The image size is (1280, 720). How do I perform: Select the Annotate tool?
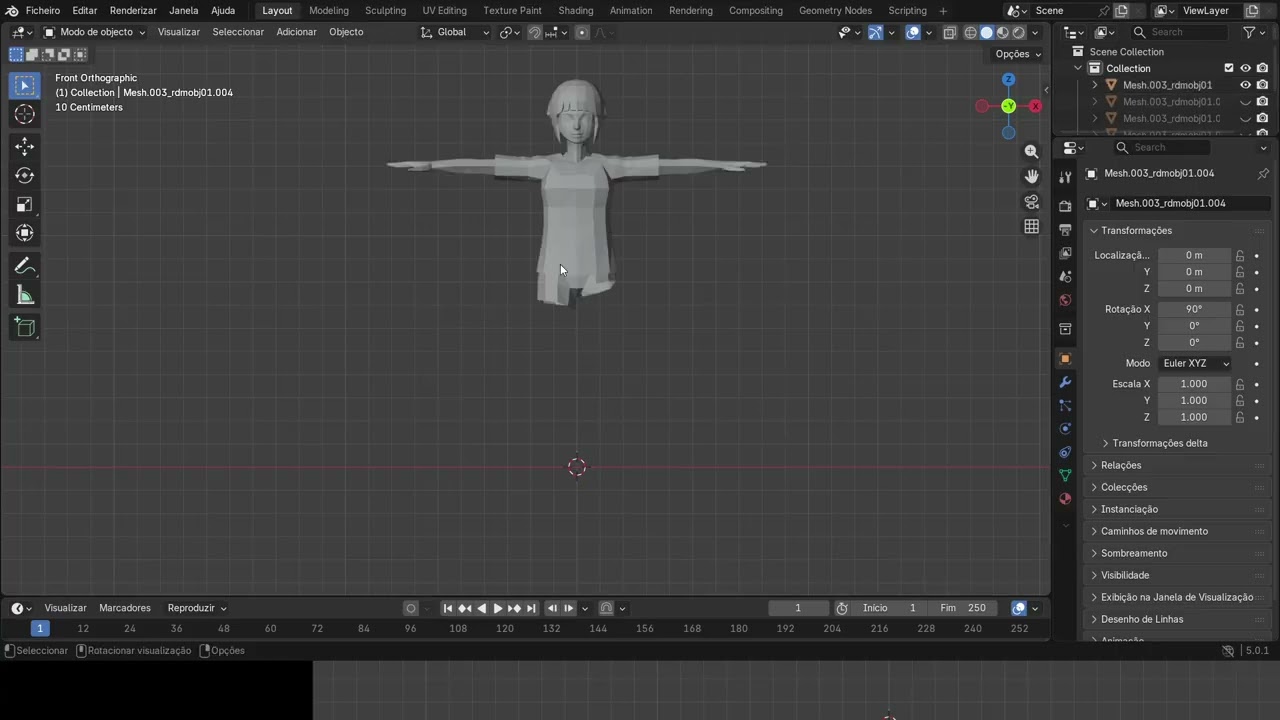tap(25, 266)
